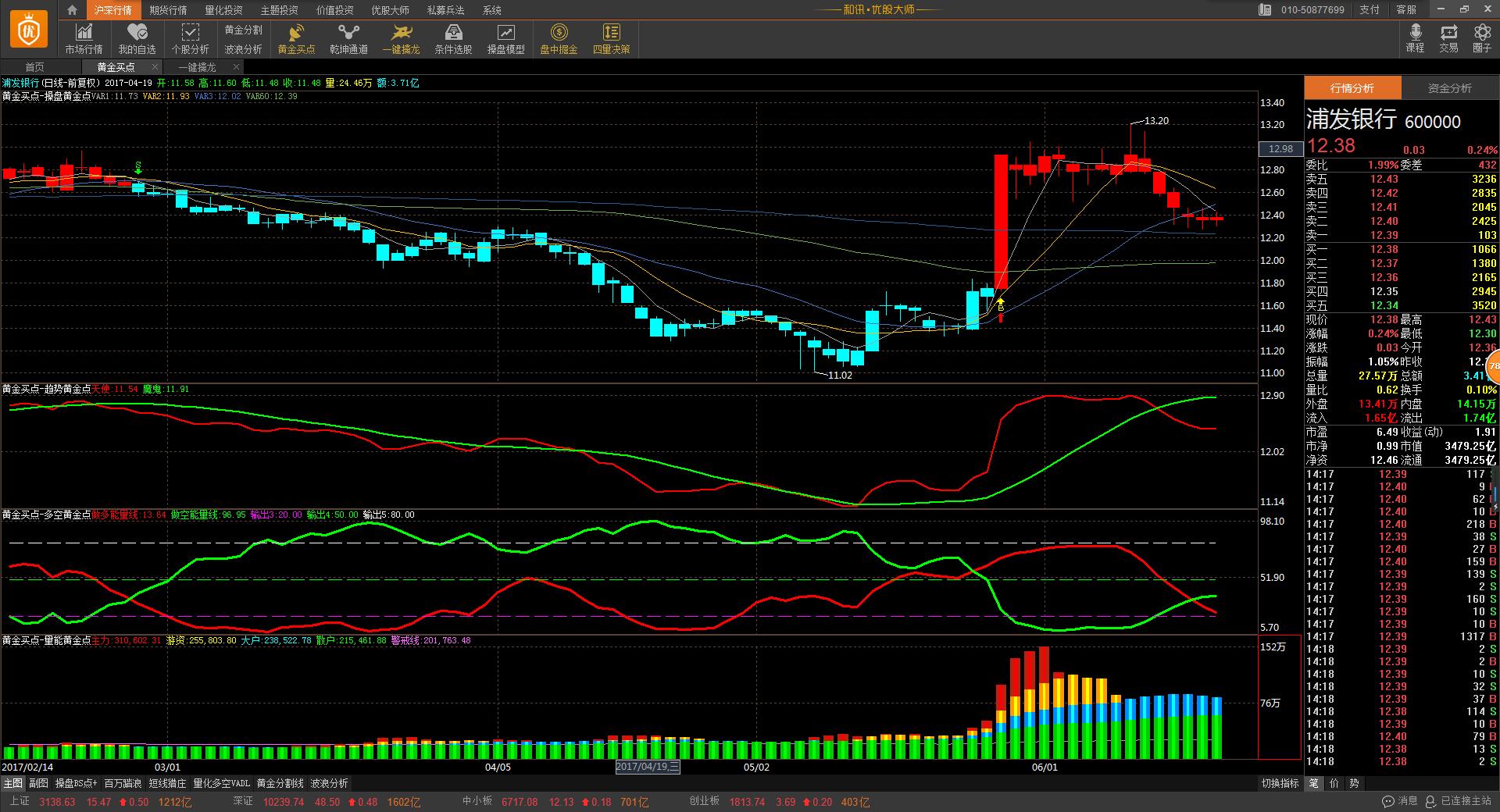Select 价 price tab
The height and width of the screenshot is (812, 1500).
coord(1334,783)
